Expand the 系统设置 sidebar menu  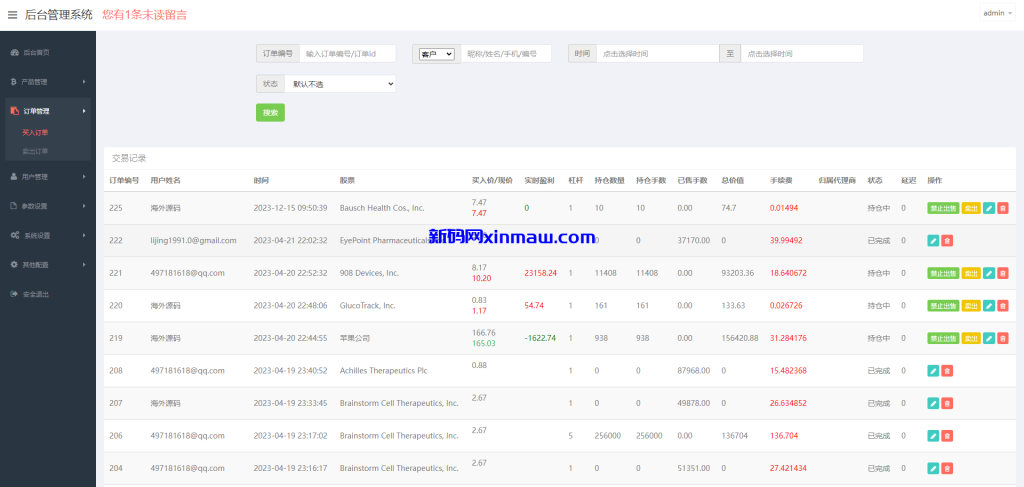(48, 235)
